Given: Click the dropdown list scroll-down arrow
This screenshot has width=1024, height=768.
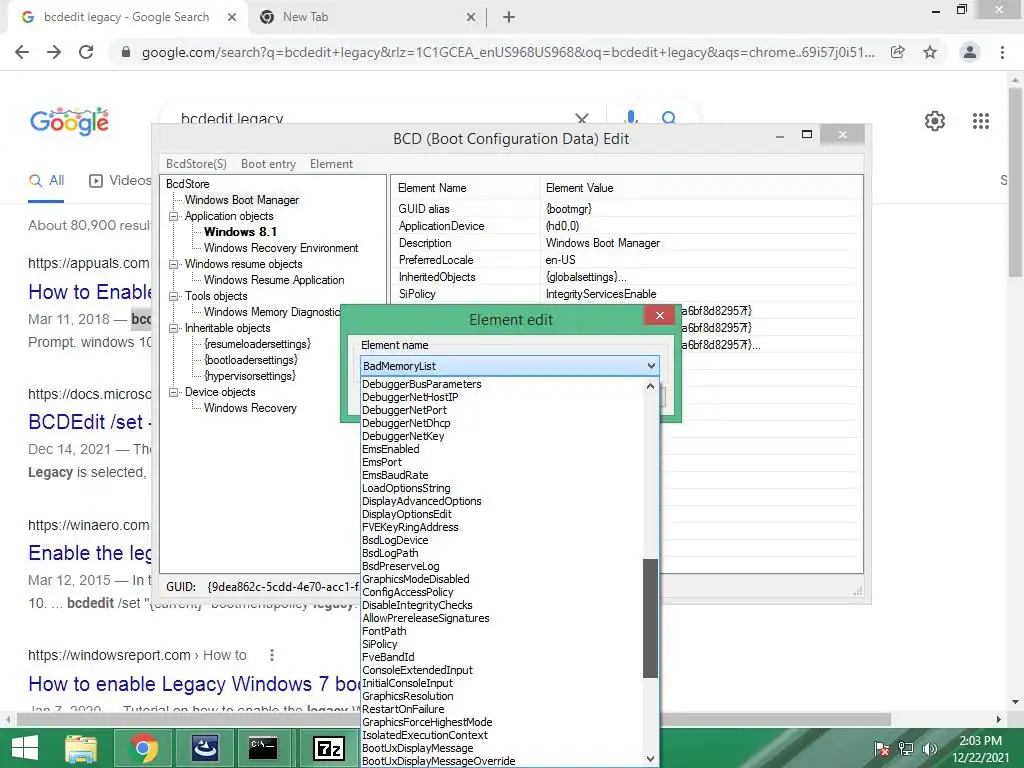Looking at the screenshot, I should click(x=650, y=759).
